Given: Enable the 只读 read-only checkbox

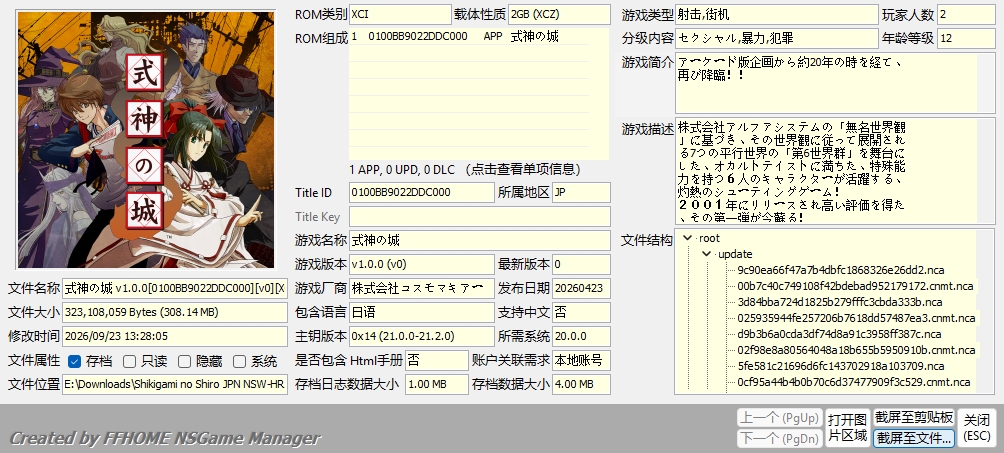Looking at the screenshot, I should click(129, 361).
